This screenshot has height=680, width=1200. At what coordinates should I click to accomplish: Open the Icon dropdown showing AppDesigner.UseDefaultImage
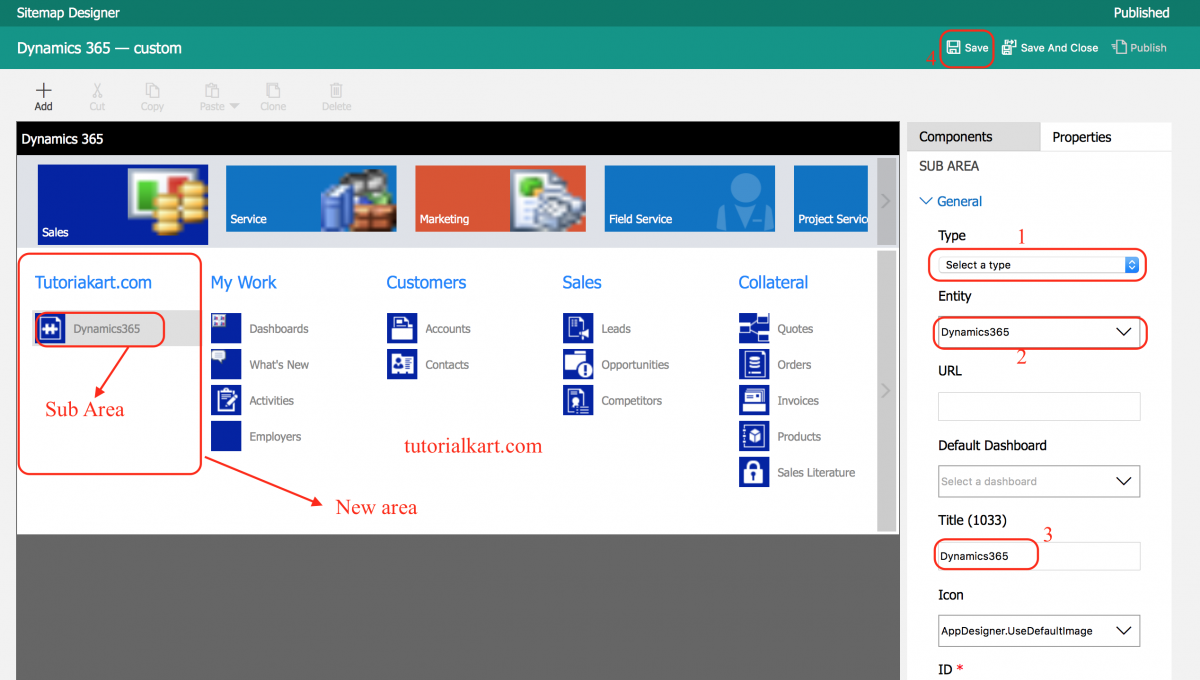[x=1039, y=631]
